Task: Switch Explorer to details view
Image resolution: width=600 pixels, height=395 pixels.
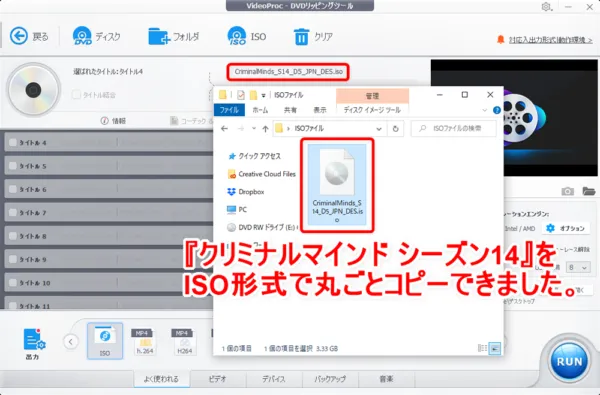Action: pyautogui.click(x=483, y=348)
